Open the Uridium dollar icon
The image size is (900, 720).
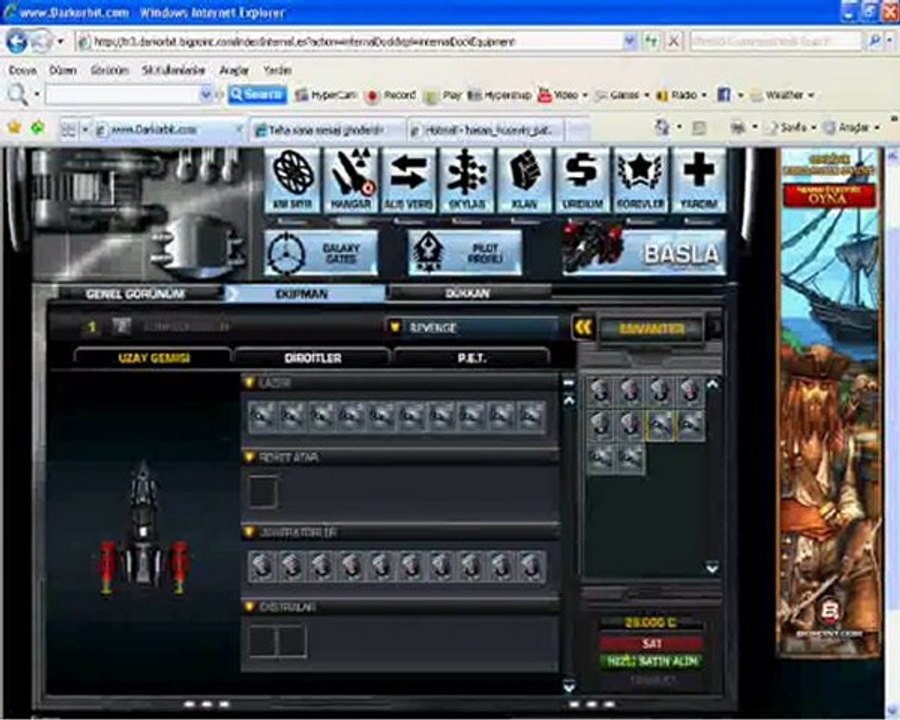point(583,180)
